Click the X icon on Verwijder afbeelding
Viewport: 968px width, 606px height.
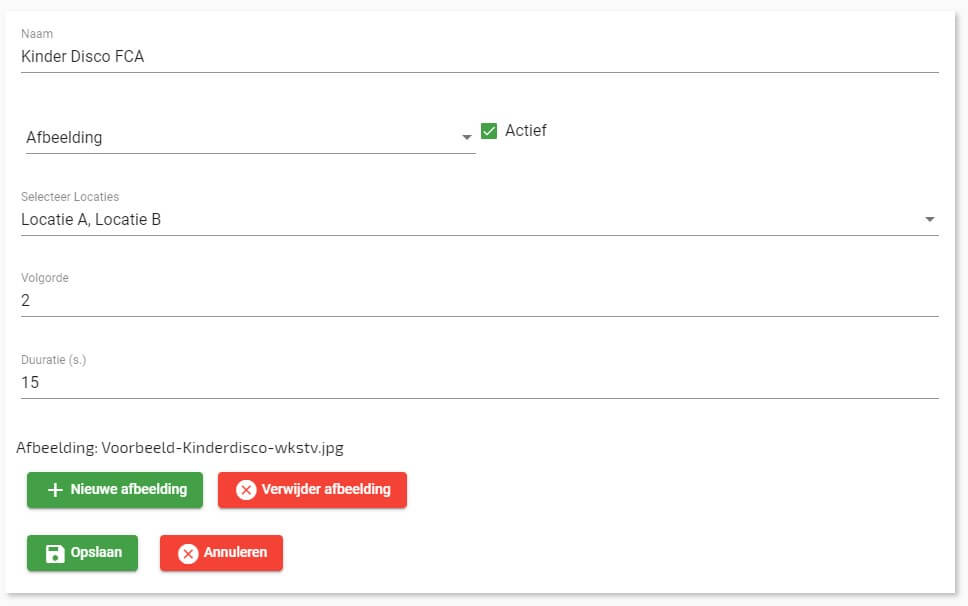(x=246, y=490)
